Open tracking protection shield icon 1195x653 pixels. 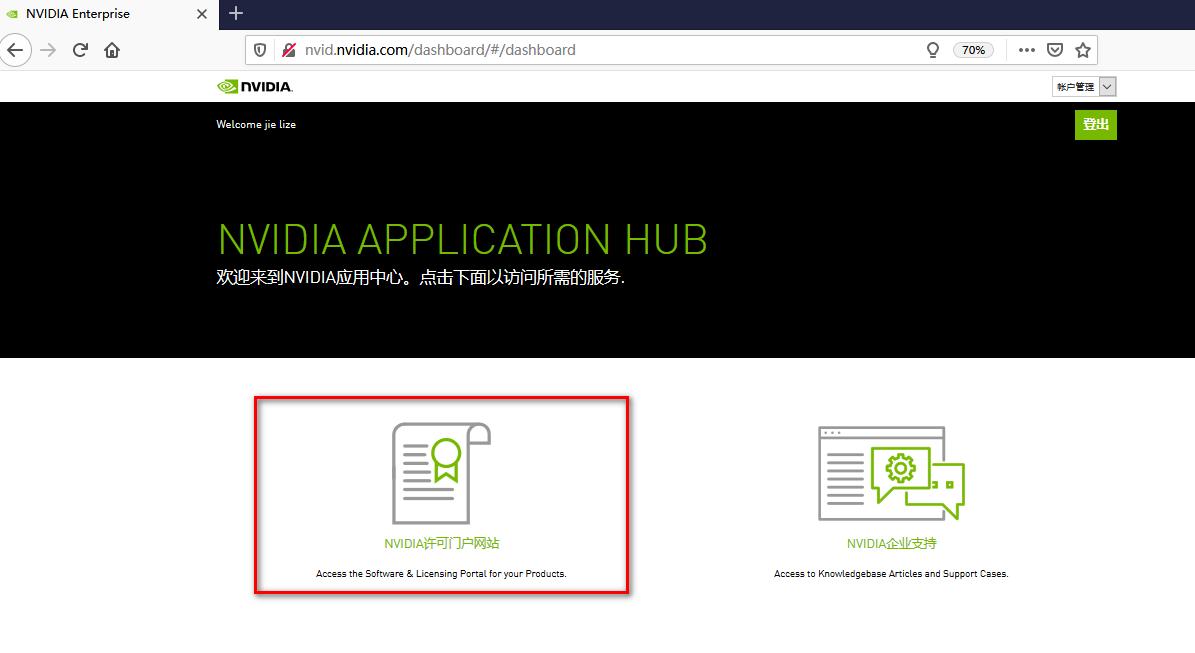coord(260,50)
